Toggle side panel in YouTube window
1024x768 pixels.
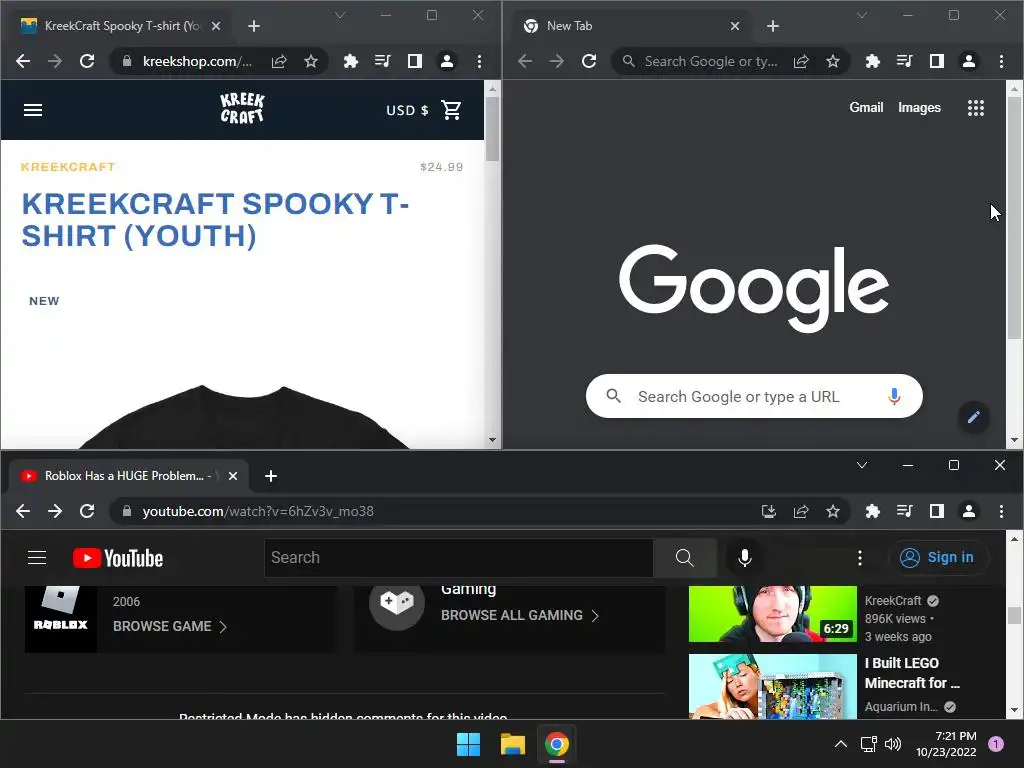pos(936,511)
